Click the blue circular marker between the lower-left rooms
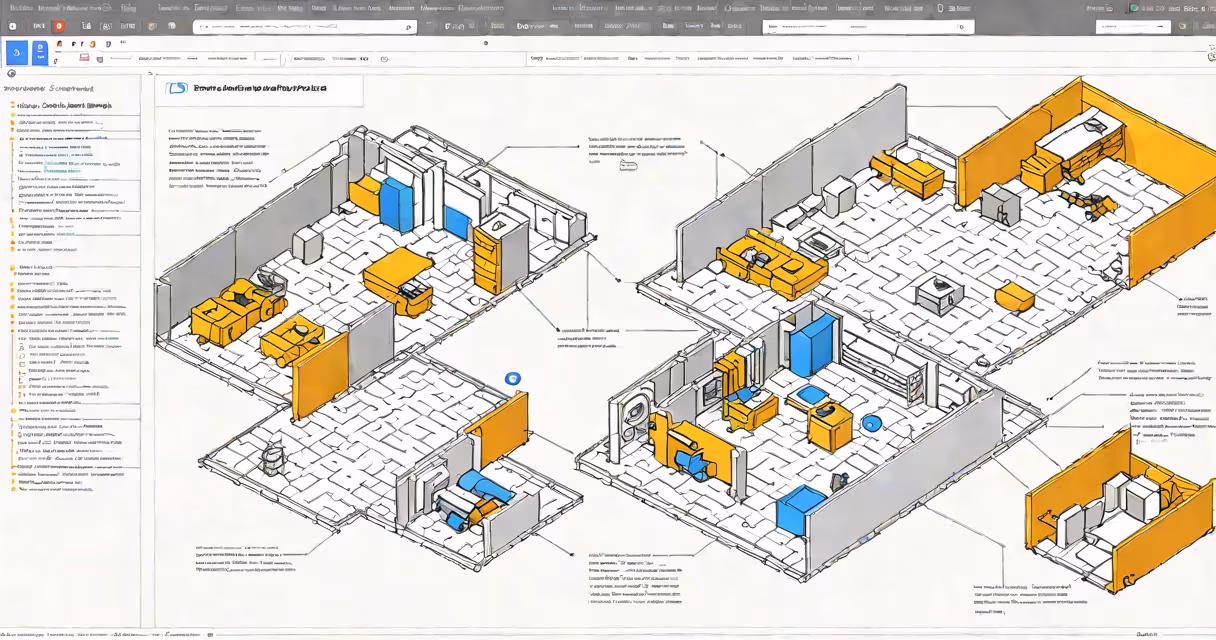Screen dimensions: 1216x640 coord(513,379)
